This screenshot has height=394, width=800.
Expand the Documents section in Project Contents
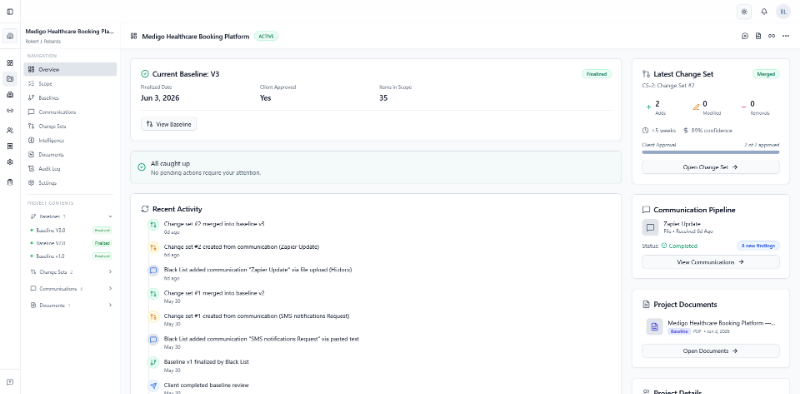110,305
